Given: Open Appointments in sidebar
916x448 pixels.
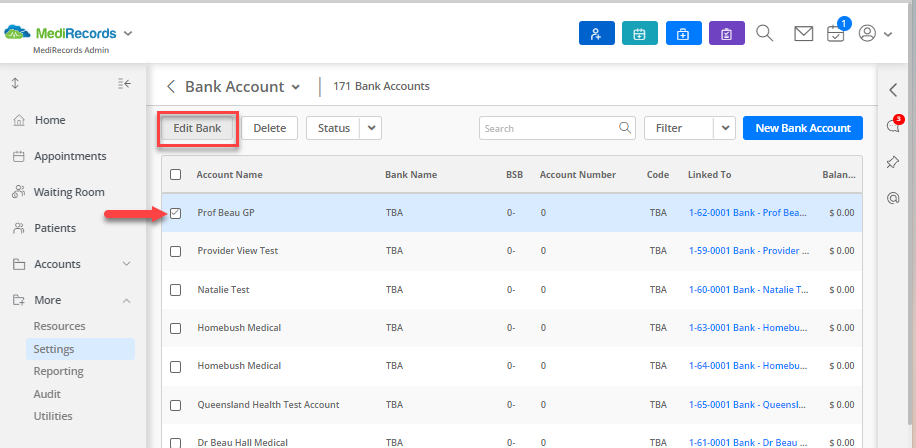Looking at the screenshot, I should pos(70,157).
